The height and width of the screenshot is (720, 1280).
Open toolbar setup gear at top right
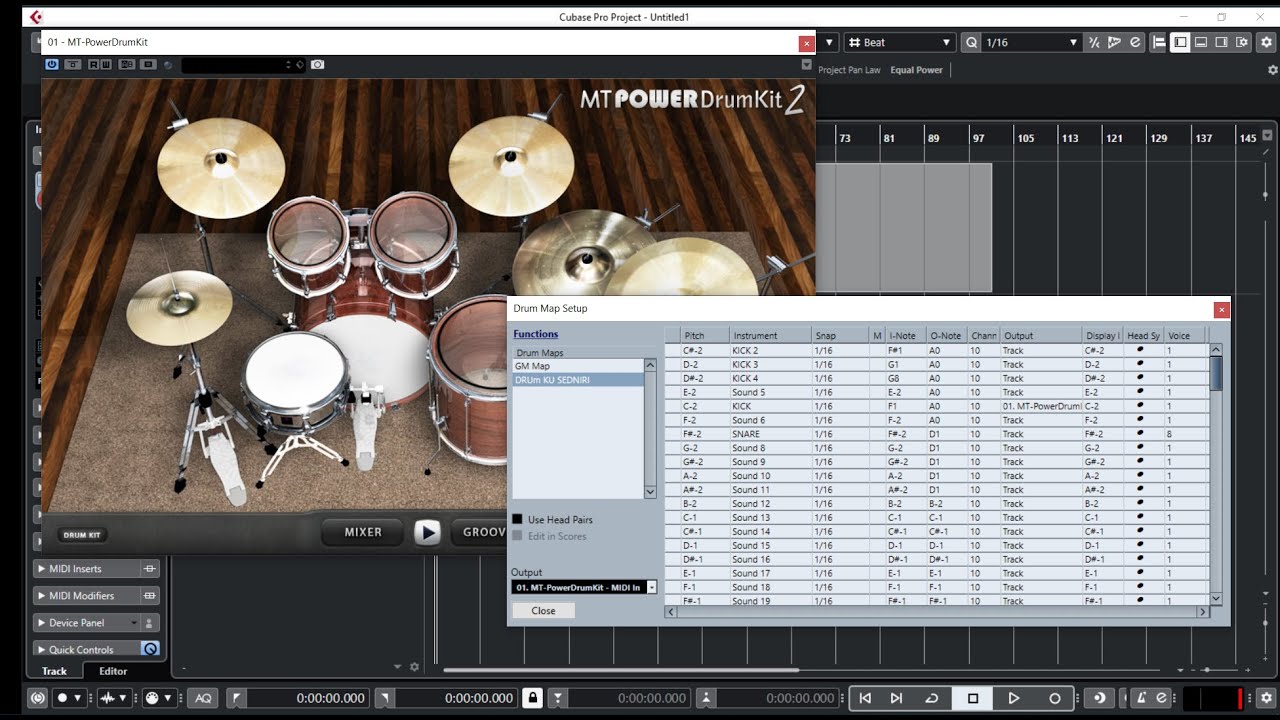1266,42
